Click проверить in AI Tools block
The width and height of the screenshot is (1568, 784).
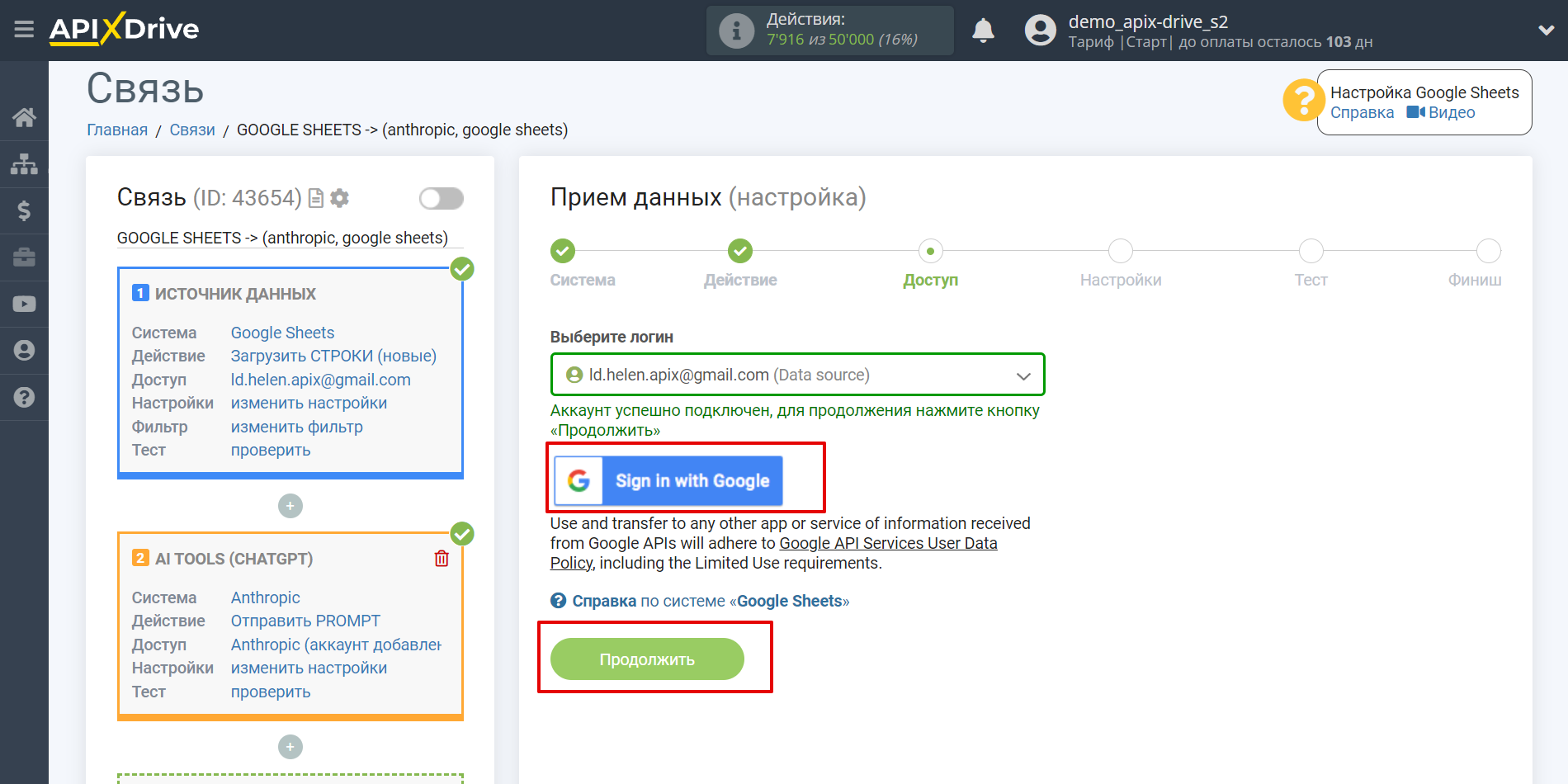click(x=271, y=692)
